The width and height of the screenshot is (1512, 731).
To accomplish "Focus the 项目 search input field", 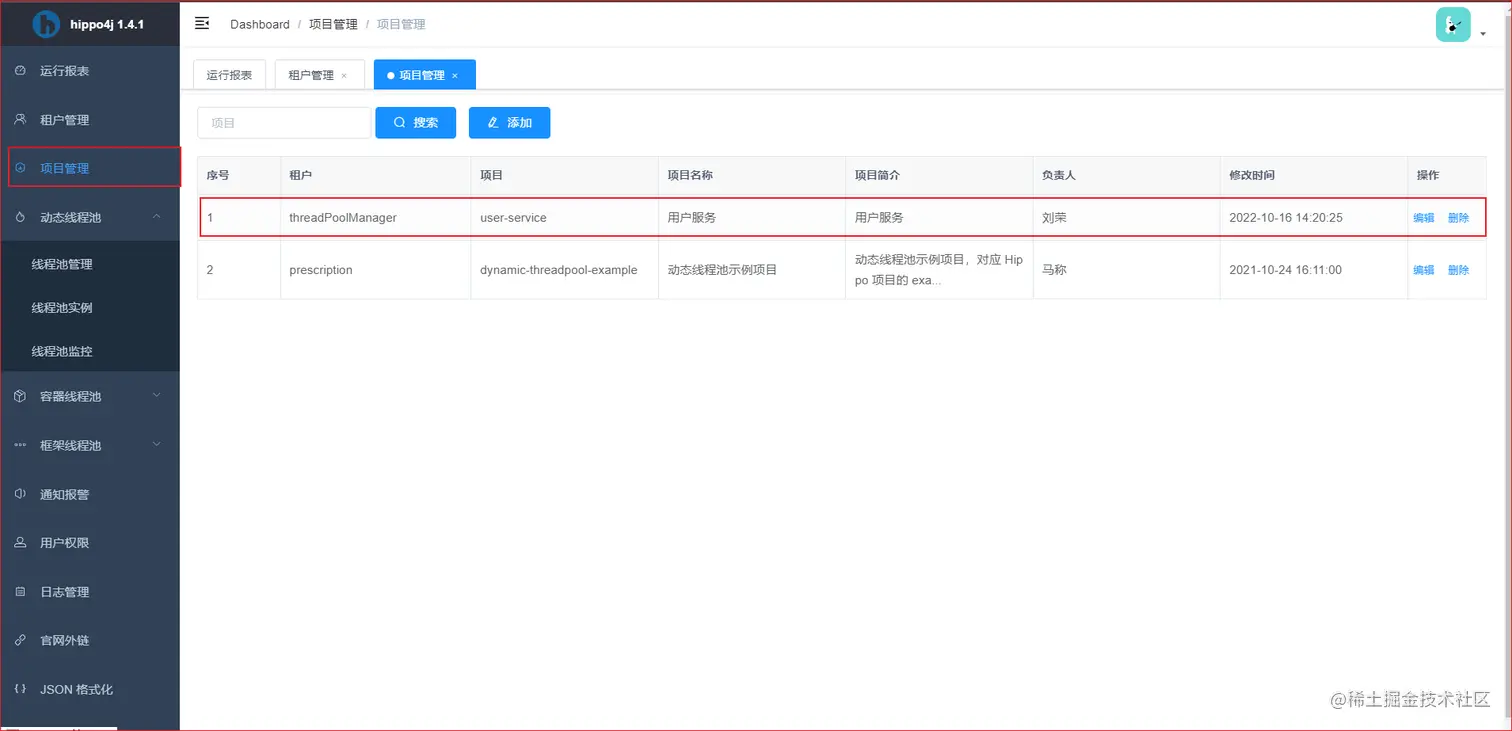I will pyautogui.click(x=284, y=123).
